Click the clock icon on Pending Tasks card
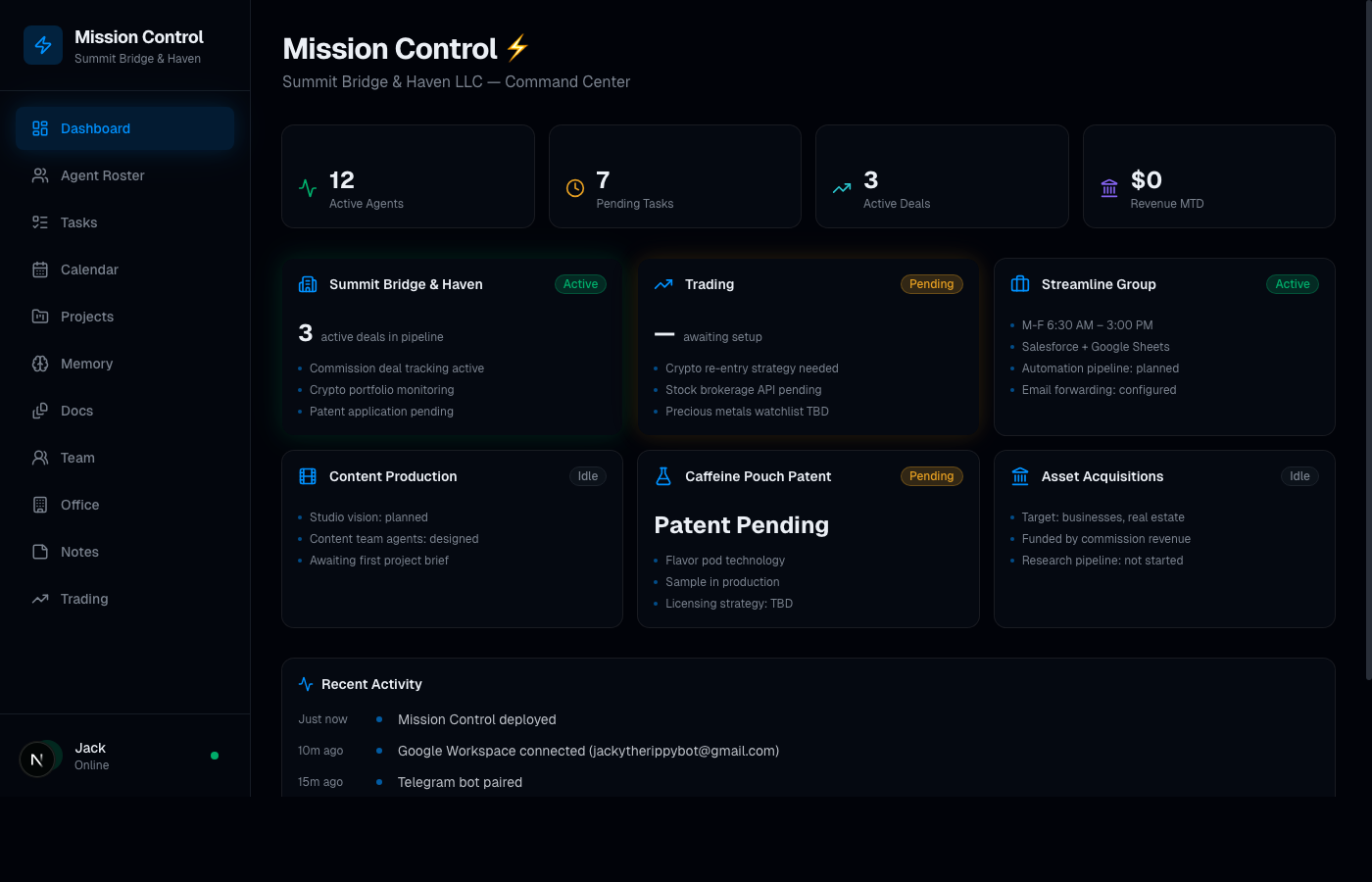Image resolution: width=1372 pixels, height=882 pixels. pyautogui.click(x=575, y=187)
